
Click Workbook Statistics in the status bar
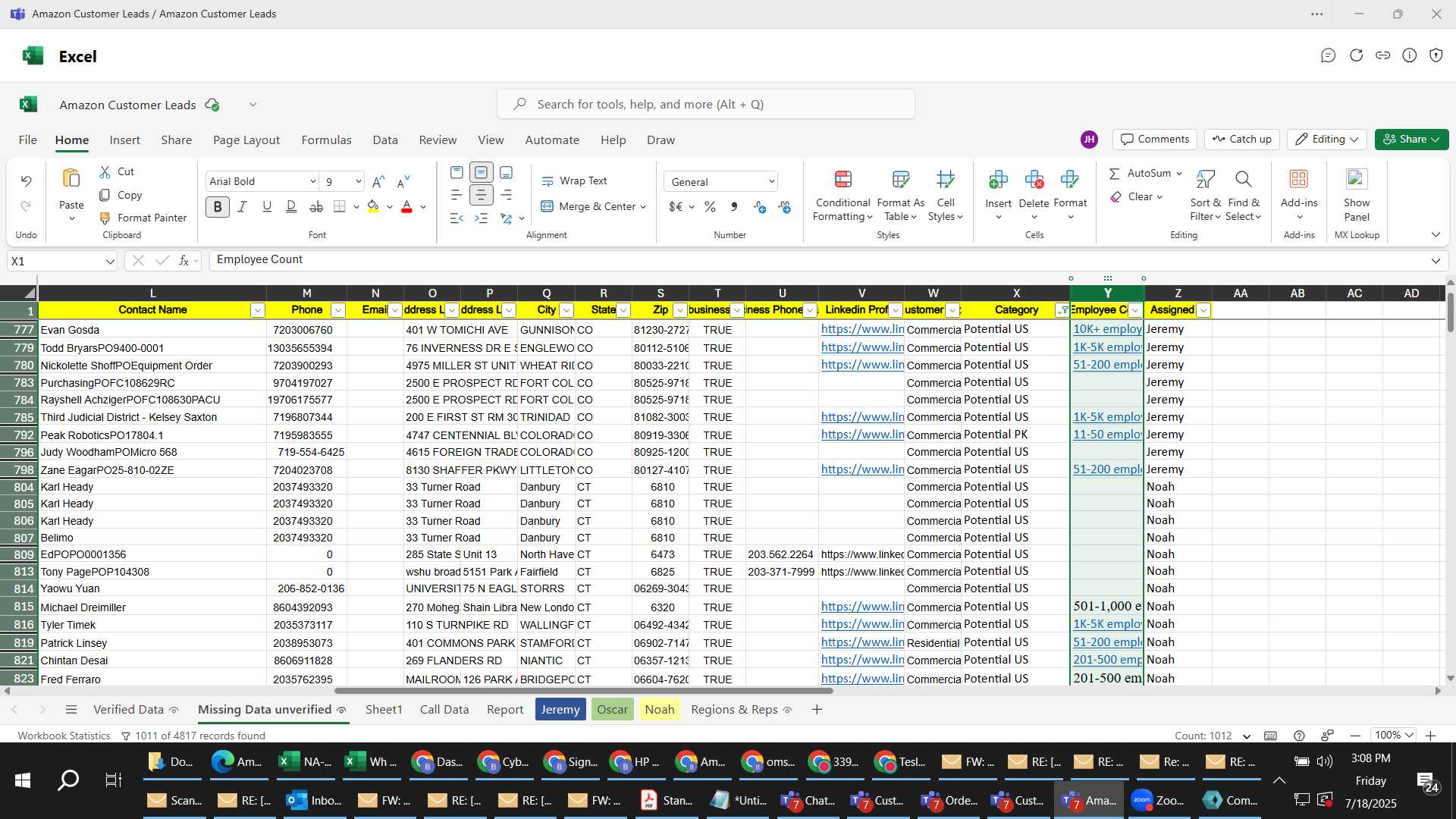click(x=64, y=736)
